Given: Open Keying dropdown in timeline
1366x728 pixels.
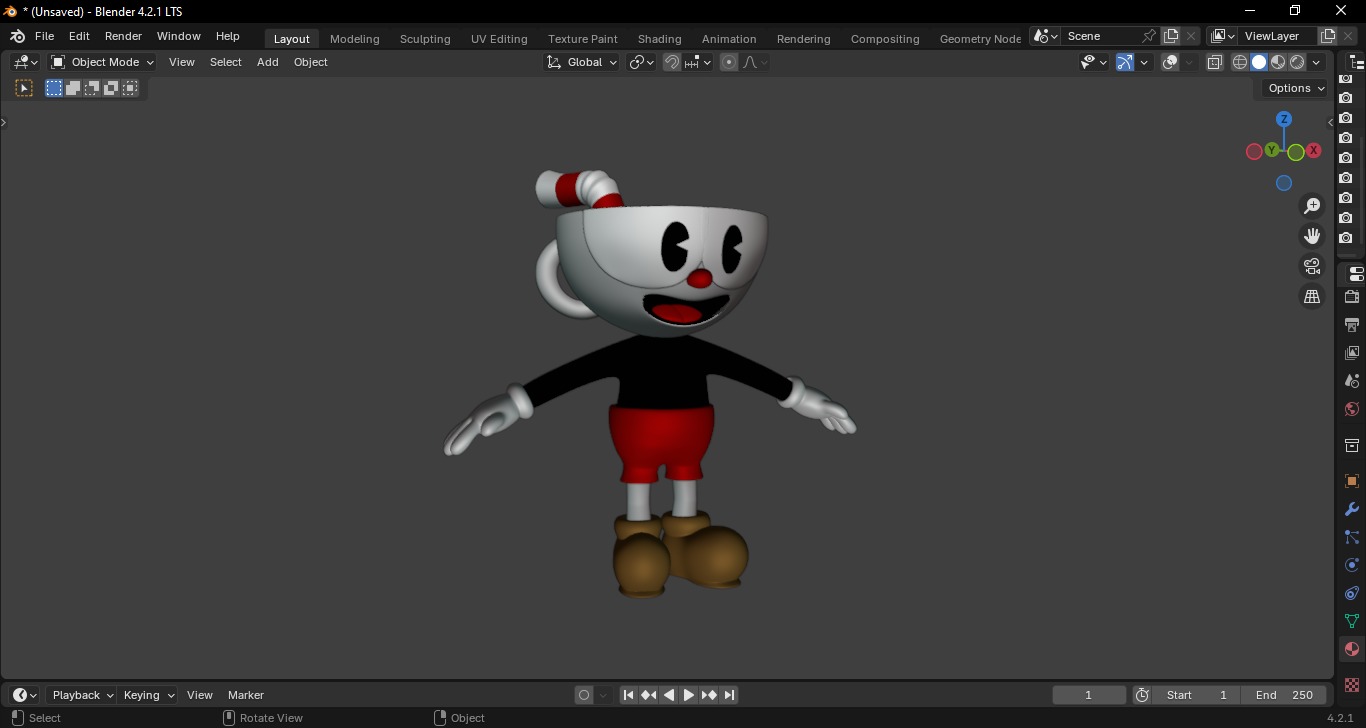Looking at the screenshot, I should pyautogui.click(x=148, y=695).
